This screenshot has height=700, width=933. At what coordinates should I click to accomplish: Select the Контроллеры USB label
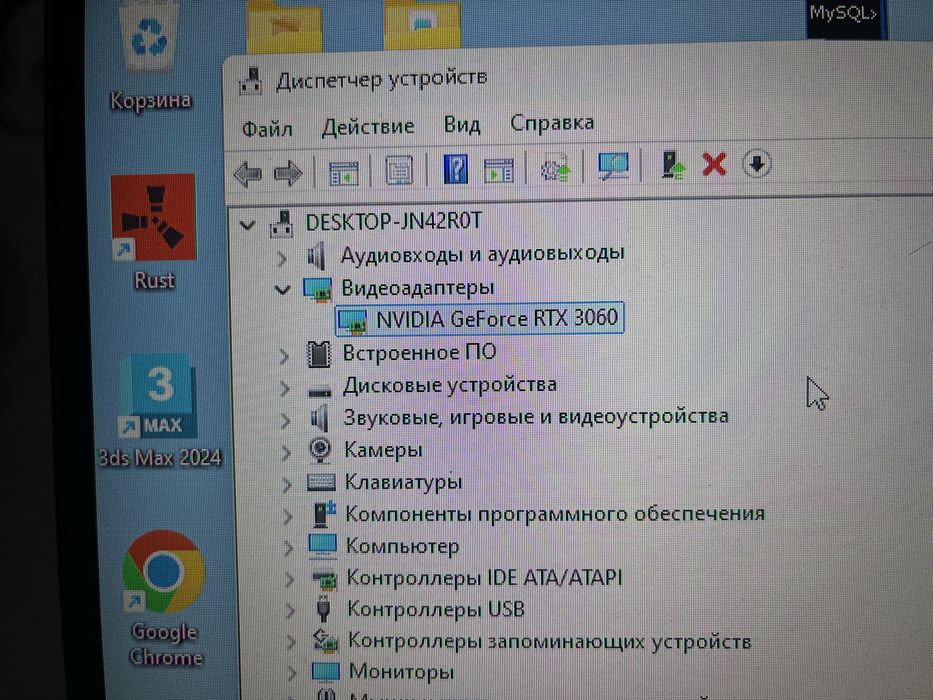pyautogui.click(x=436, y=610)
